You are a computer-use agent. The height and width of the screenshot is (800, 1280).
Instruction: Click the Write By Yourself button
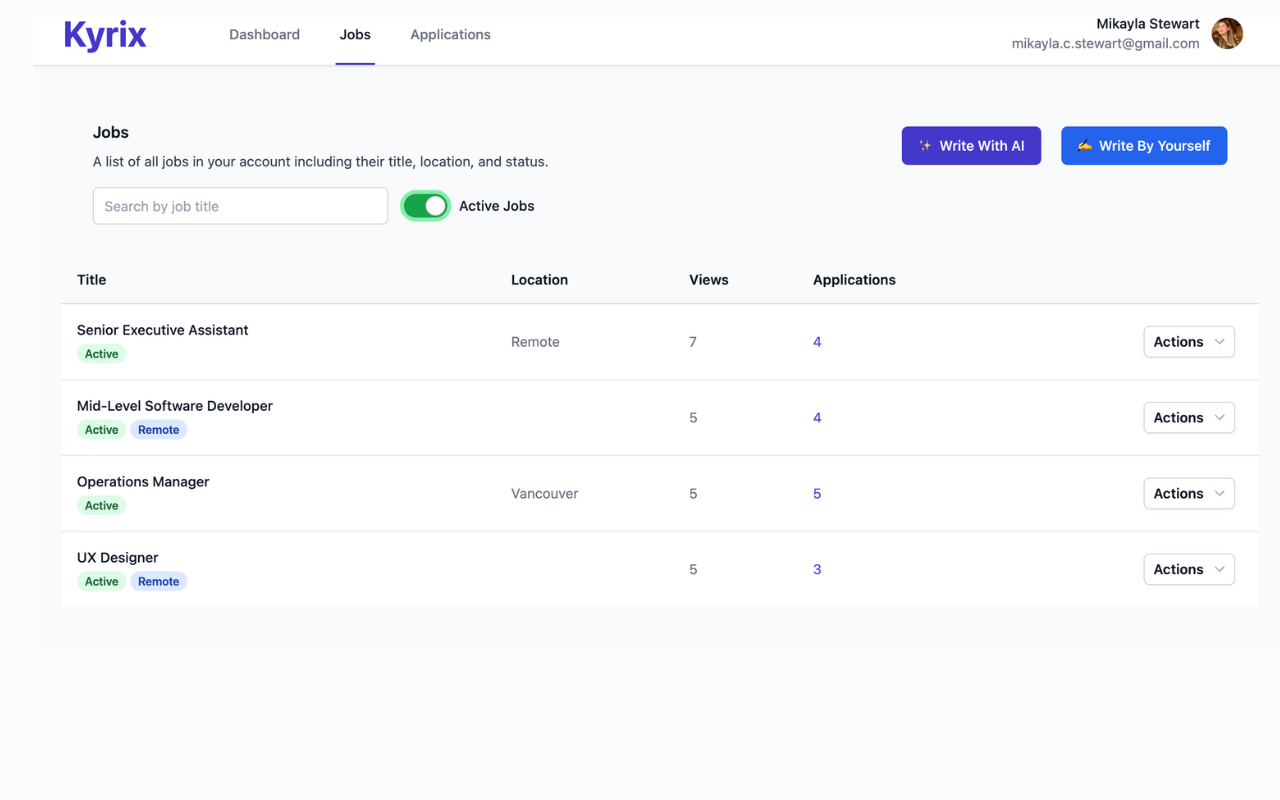click(1144, 145)
